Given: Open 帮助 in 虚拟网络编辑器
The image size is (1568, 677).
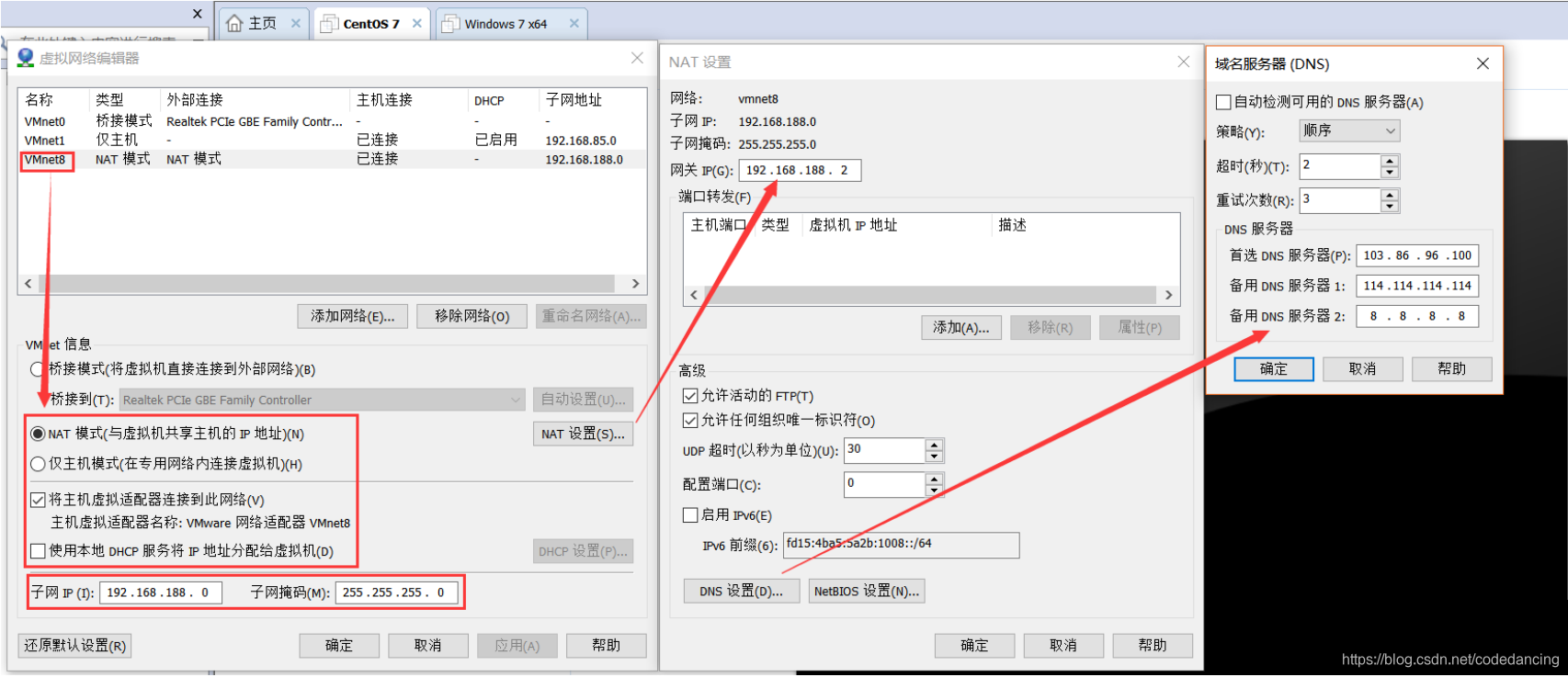Looking at the screenshot, I should pyautogui.click(x=607, y=646).
